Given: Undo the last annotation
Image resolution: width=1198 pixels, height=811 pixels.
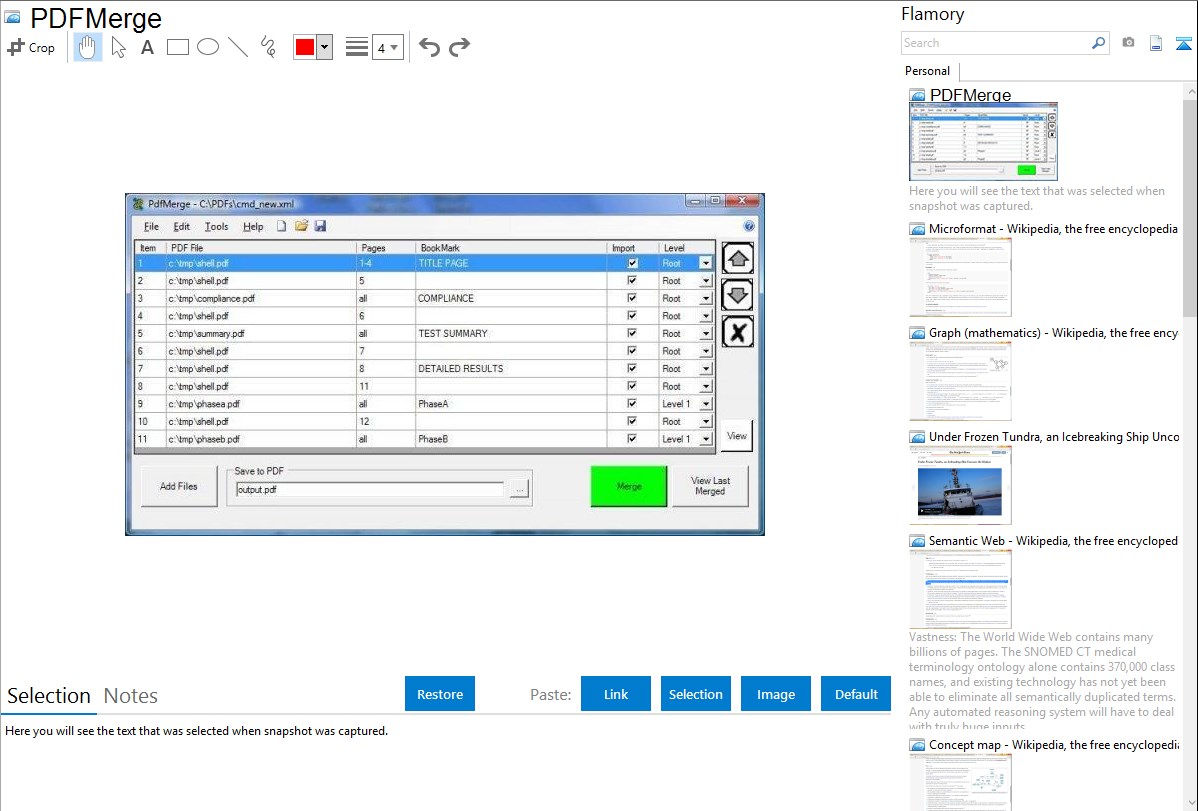Looking at the screenshot, I should click(429, 47).
